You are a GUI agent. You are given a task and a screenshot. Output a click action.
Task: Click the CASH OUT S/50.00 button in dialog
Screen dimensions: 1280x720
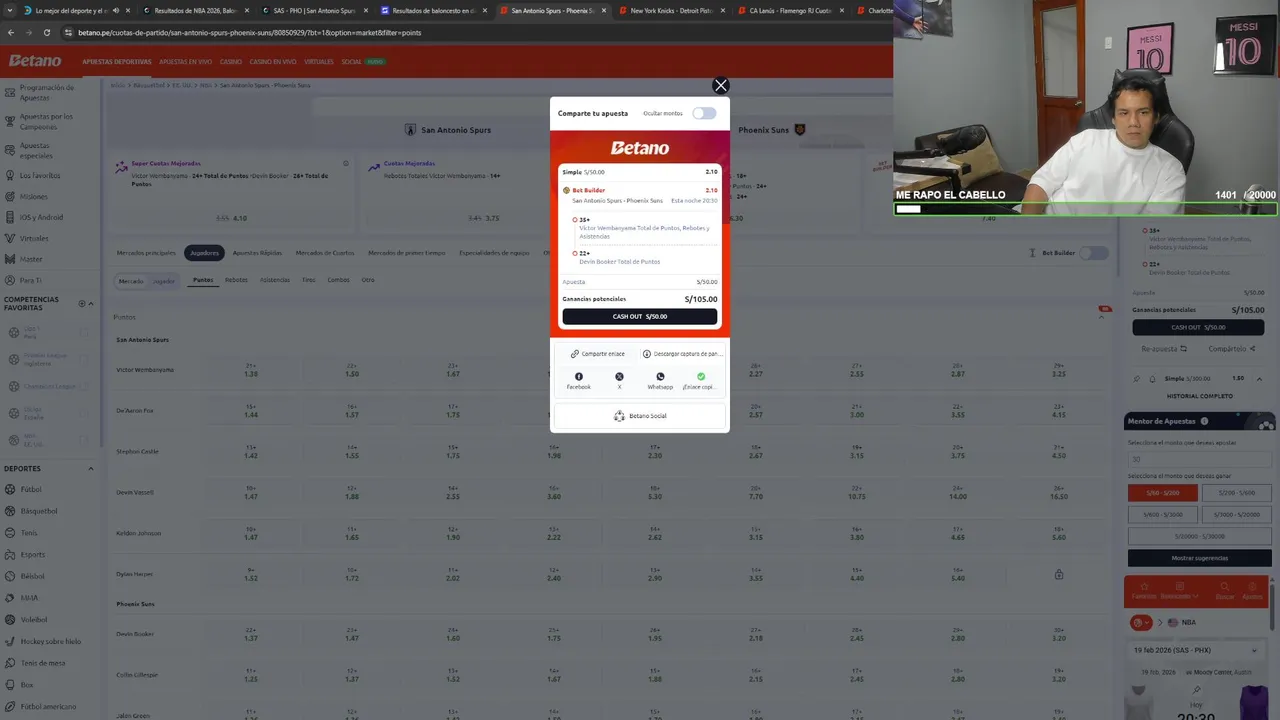coord(639,316)
